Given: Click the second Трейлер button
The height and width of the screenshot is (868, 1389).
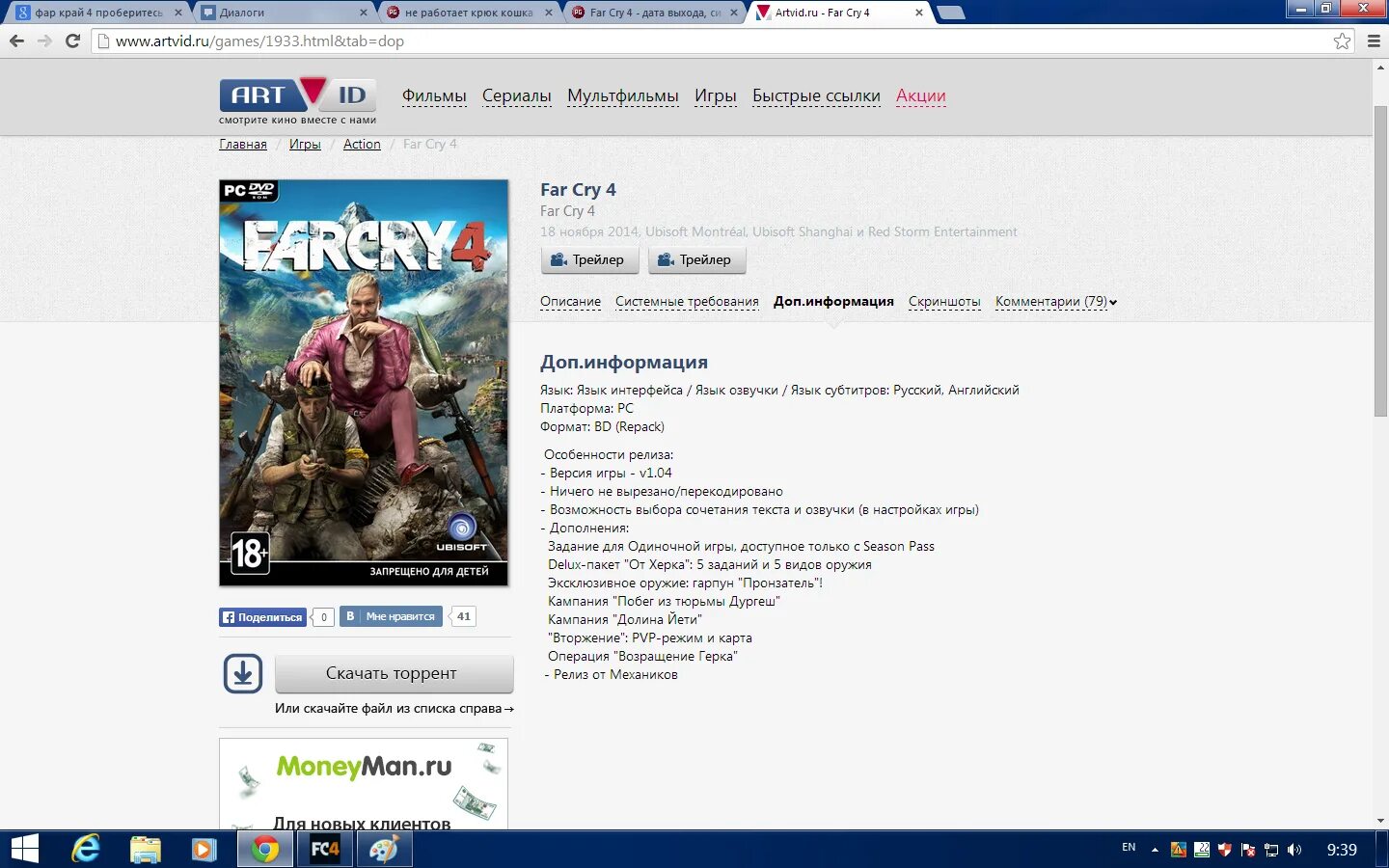Looking at the screenshot, I should point(696,259).
